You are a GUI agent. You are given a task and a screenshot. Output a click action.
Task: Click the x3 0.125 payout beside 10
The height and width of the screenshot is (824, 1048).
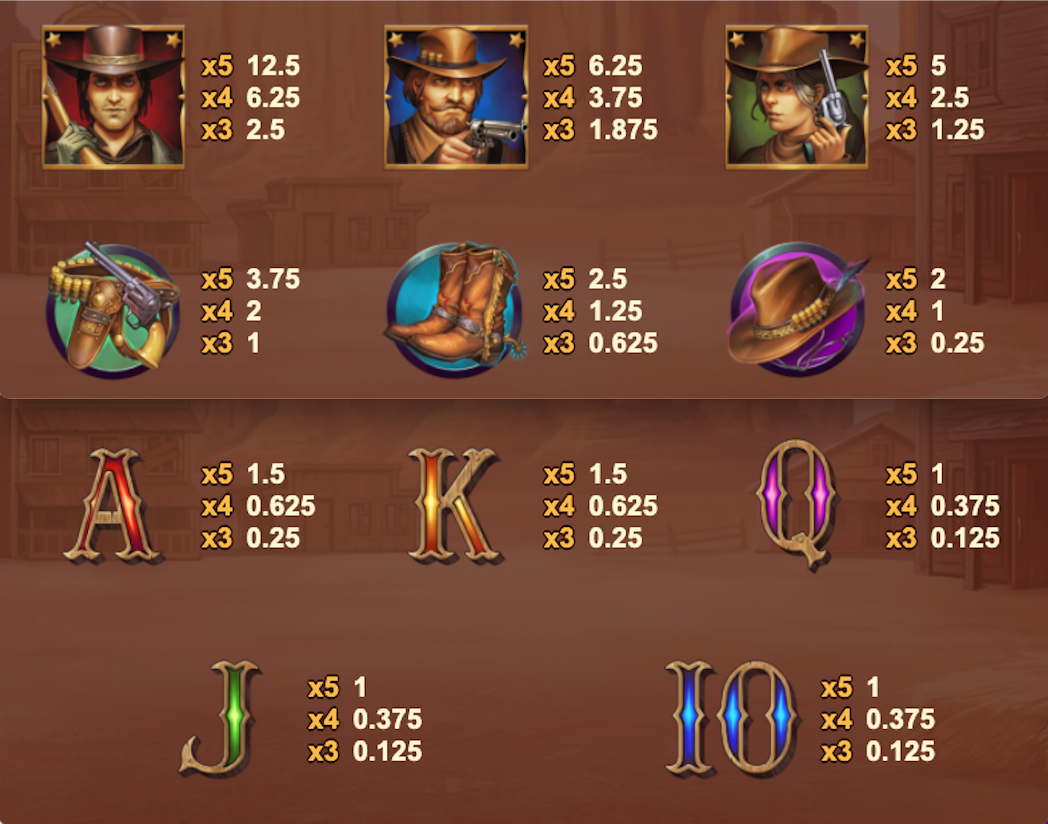(x=878, y=751)
